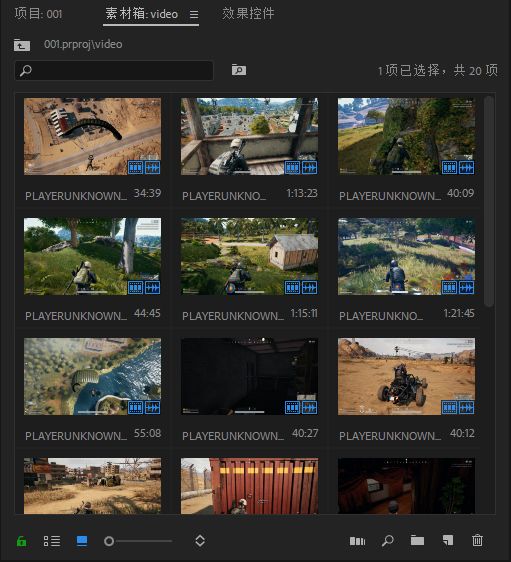
Task: Click video badge on 1:15:11 clip
Action: pyautogui.click(x=292, y=287)
